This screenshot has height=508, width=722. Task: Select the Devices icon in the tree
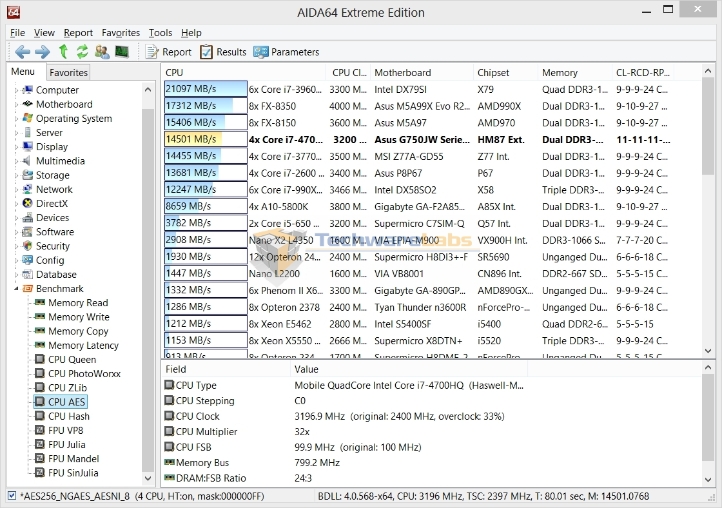click(28, 218)
